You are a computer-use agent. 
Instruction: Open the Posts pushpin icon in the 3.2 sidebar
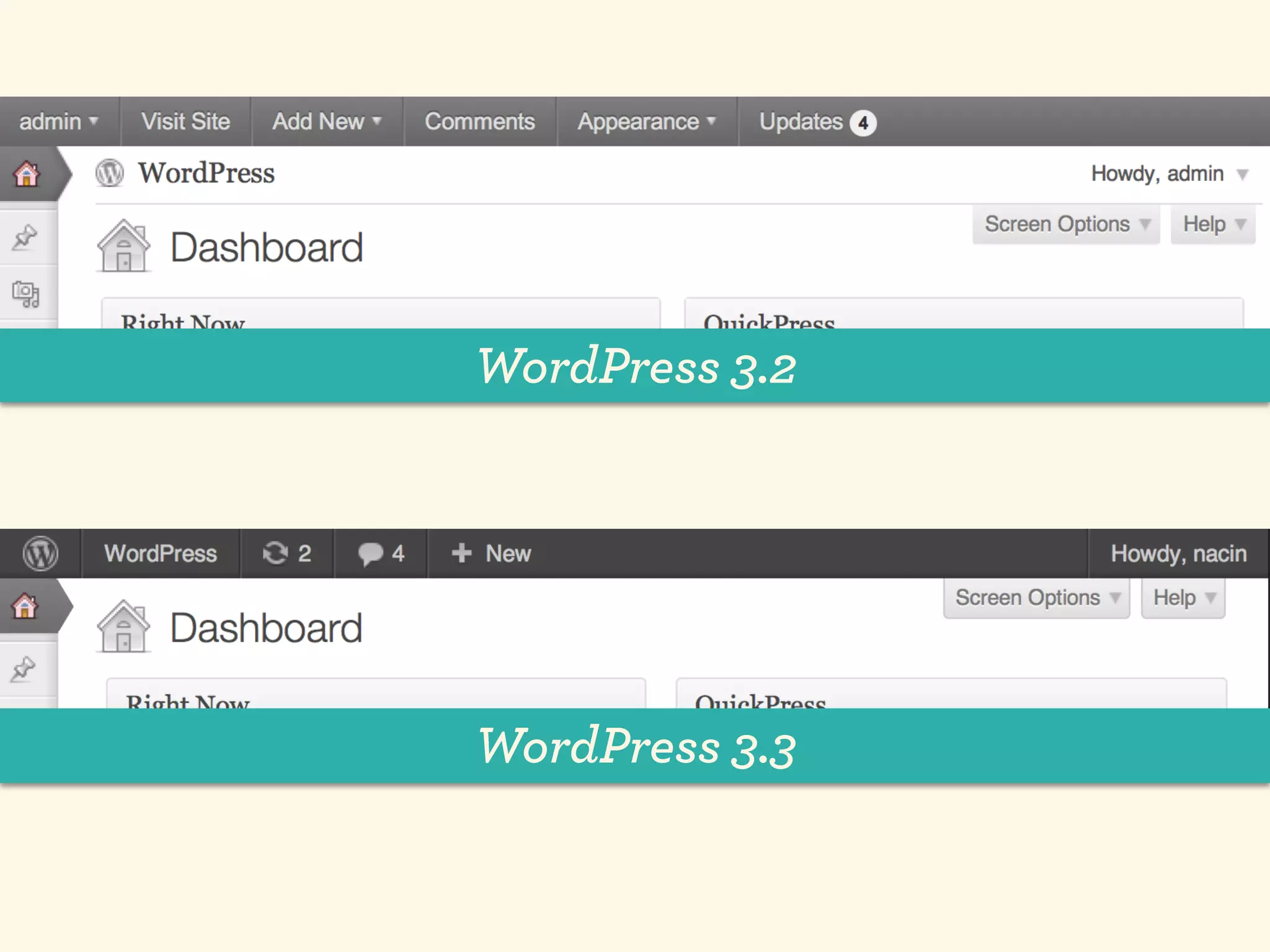[x=25, y=237]
